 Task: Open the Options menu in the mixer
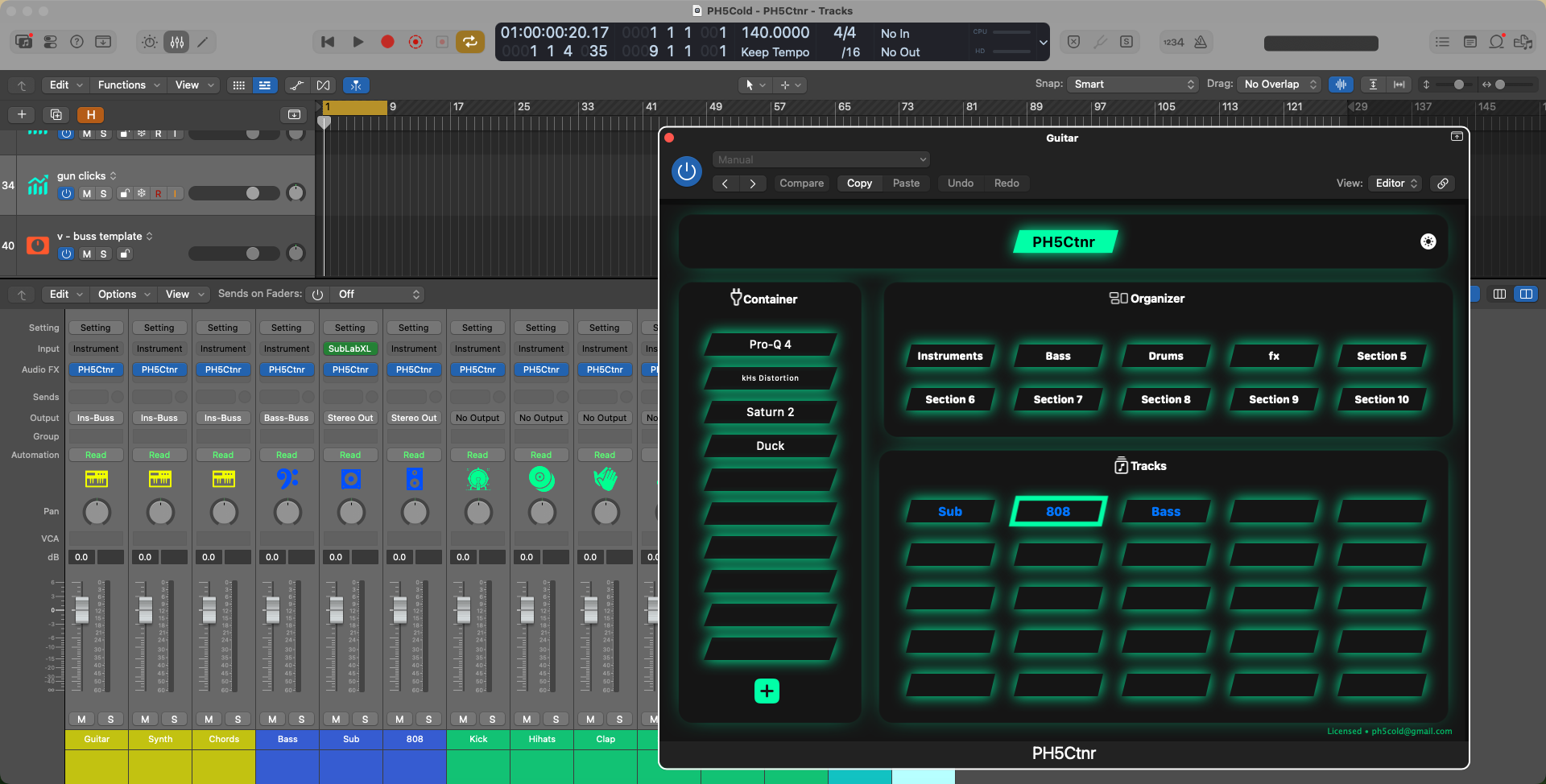pyautogui.click(x=124, y=295)
